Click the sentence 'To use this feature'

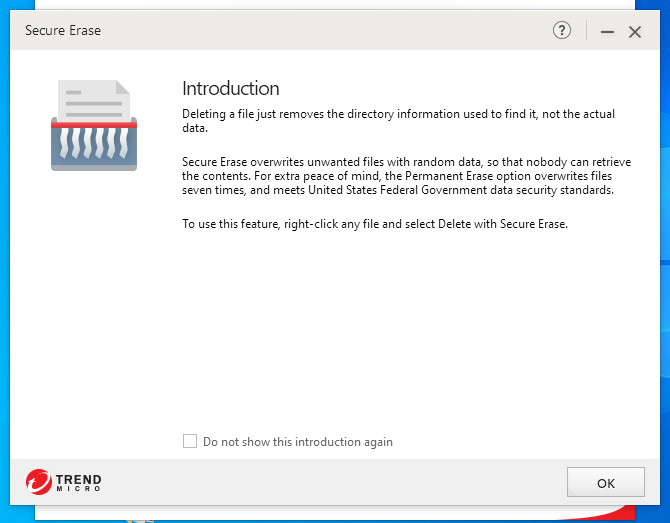(375, 224)
